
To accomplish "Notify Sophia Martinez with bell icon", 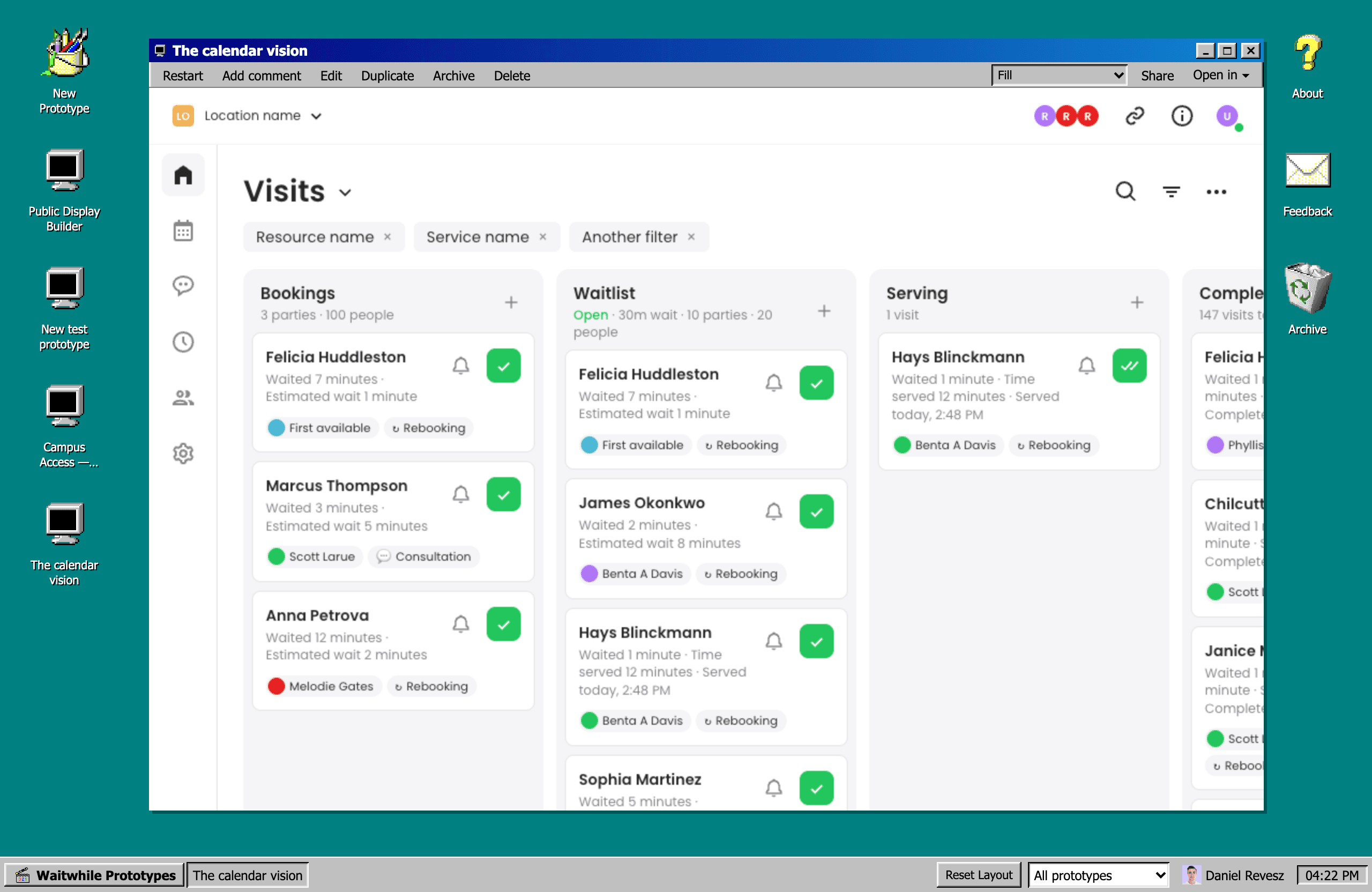I will coord(773,787).
